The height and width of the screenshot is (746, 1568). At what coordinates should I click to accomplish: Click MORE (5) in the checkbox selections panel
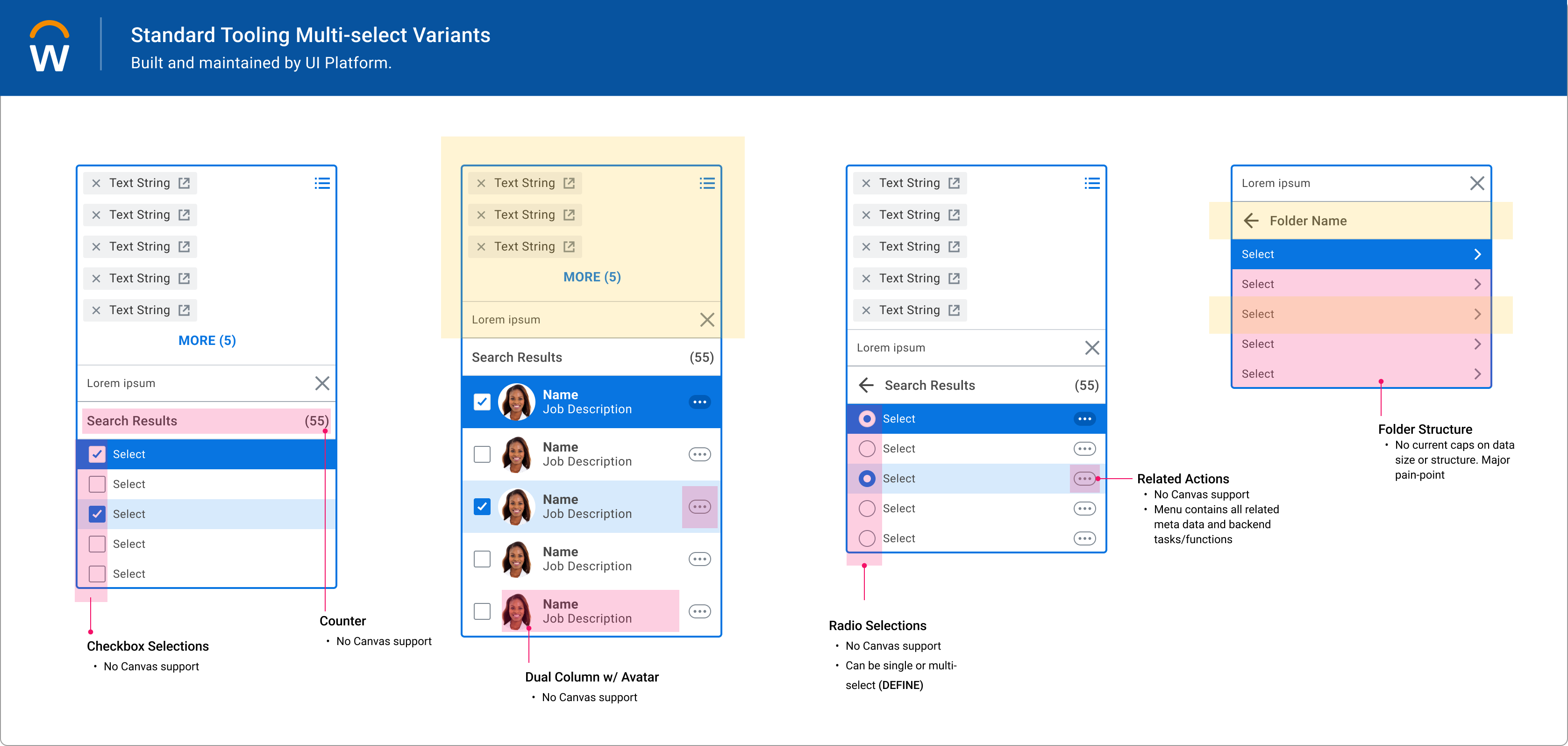pos(207,340)
